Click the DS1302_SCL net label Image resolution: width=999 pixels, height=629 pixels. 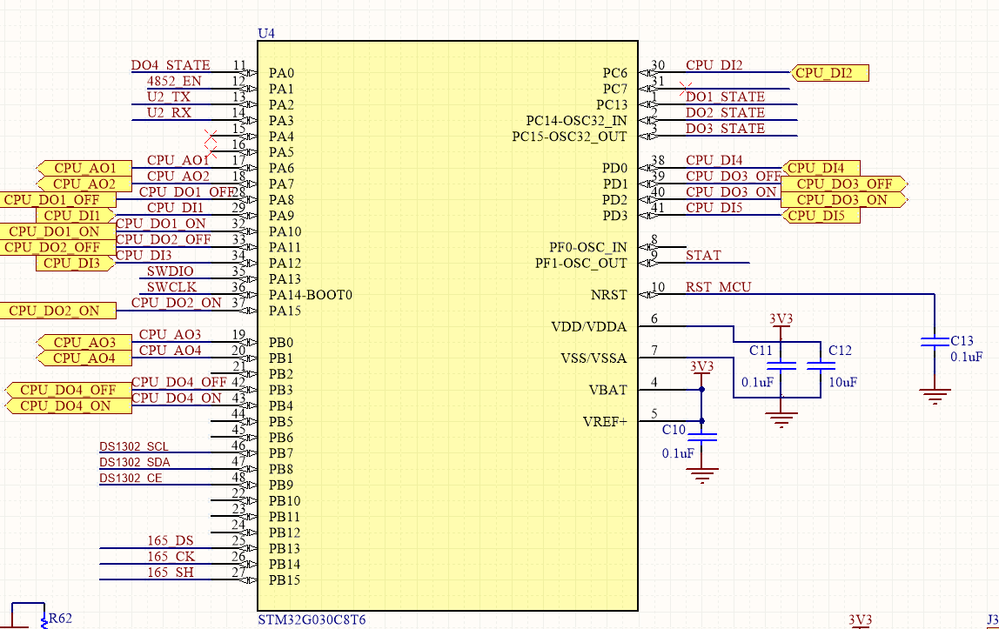[134, 447]
